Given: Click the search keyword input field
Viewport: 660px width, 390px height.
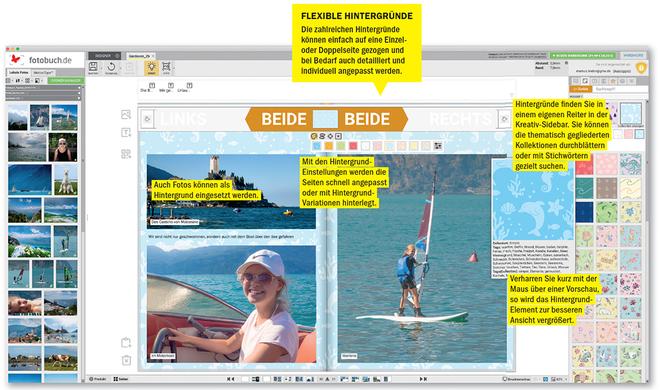Looking at the screenshot, I should coord(620,89).
